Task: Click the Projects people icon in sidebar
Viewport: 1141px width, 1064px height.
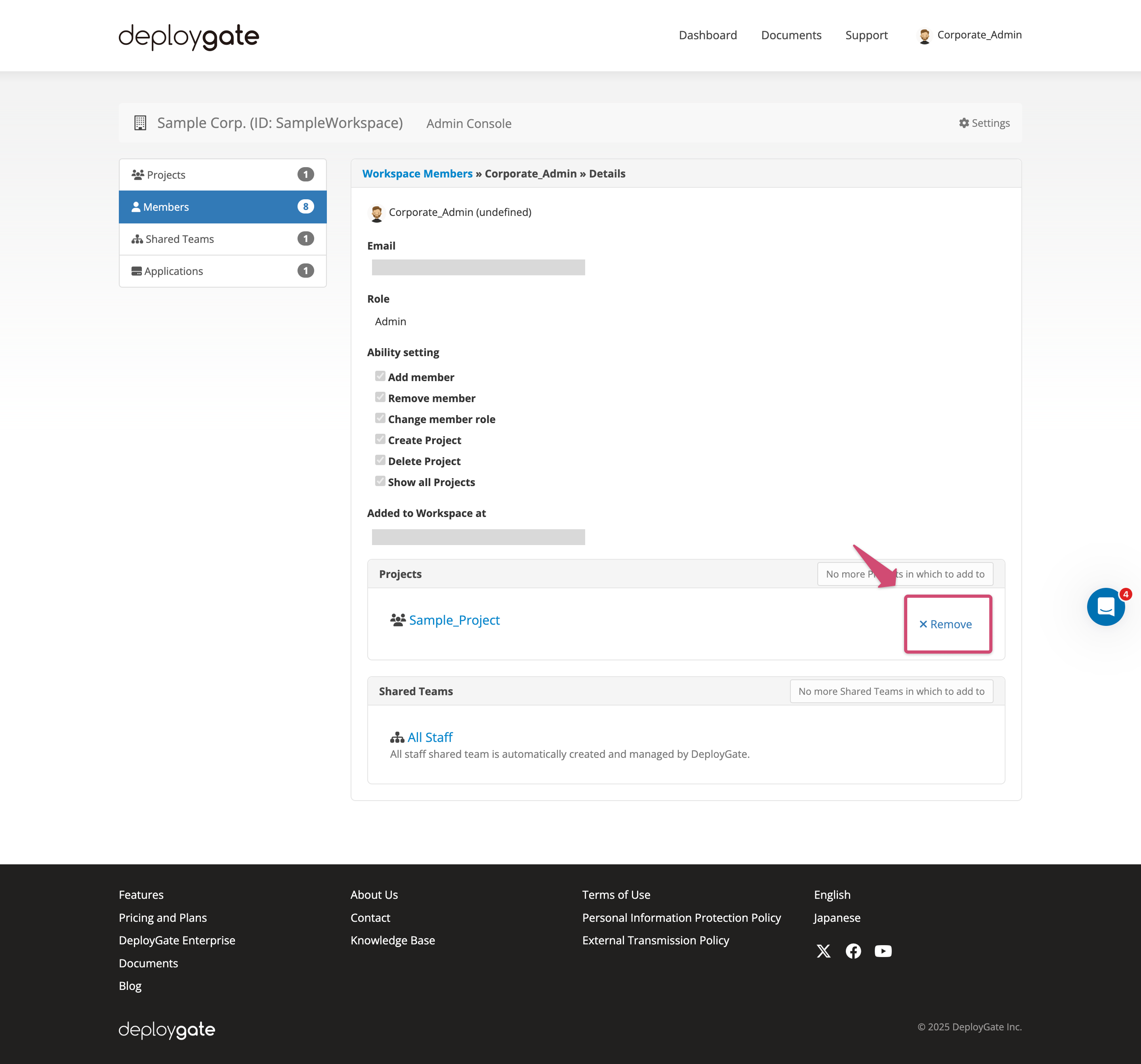Action: click(x=137, y=174)
